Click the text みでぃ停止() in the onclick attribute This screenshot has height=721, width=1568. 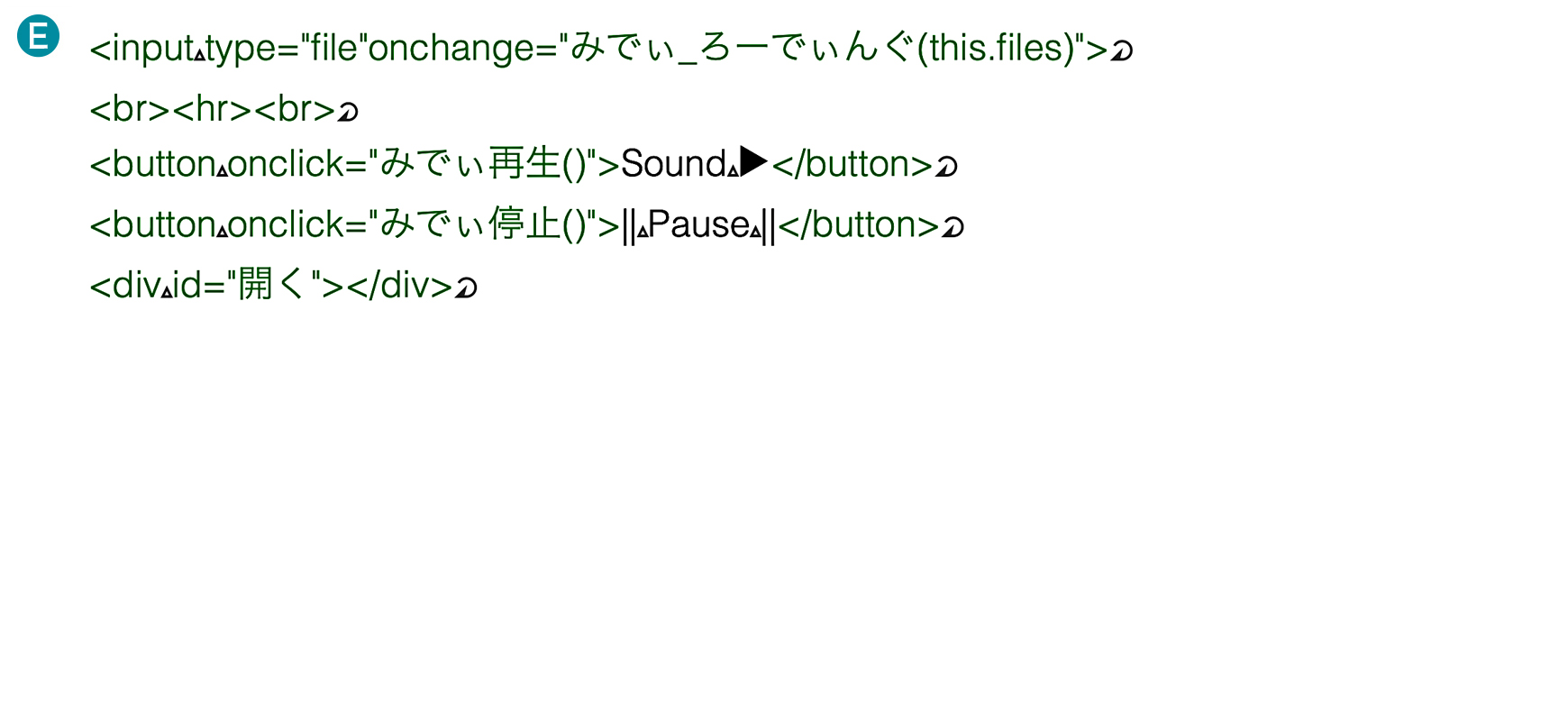click(x=484, y=224)
